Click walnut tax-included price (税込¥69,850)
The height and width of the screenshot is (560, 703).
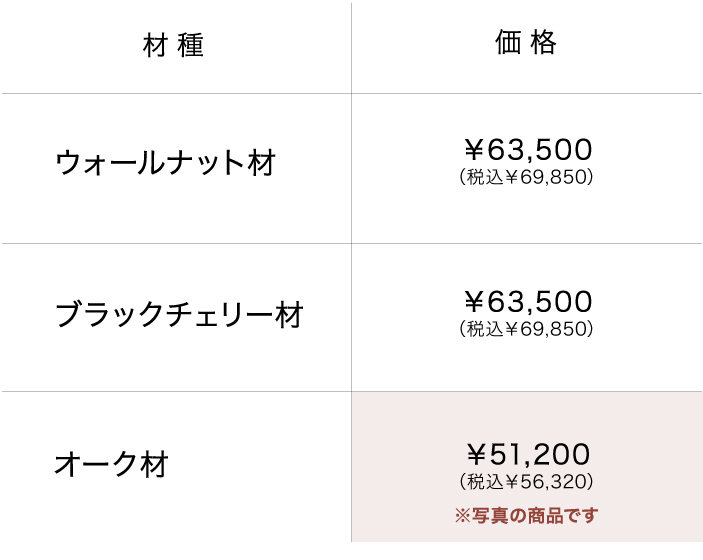527,178
